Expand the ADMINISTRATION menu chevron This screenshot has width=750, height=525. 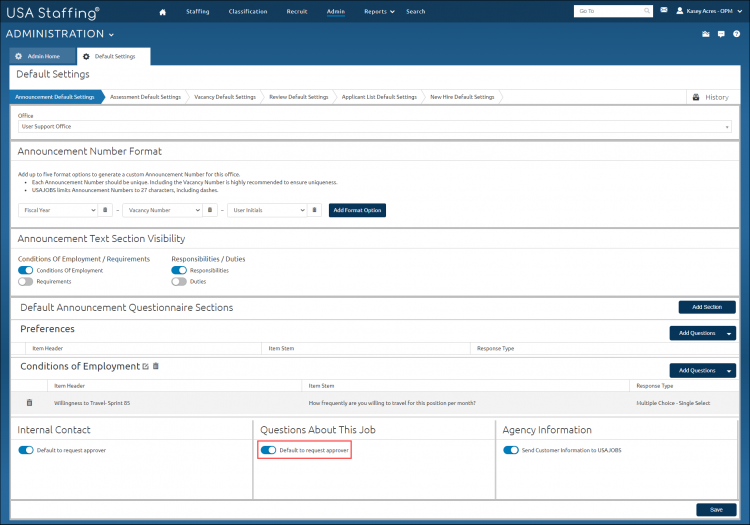coord(111,34)
